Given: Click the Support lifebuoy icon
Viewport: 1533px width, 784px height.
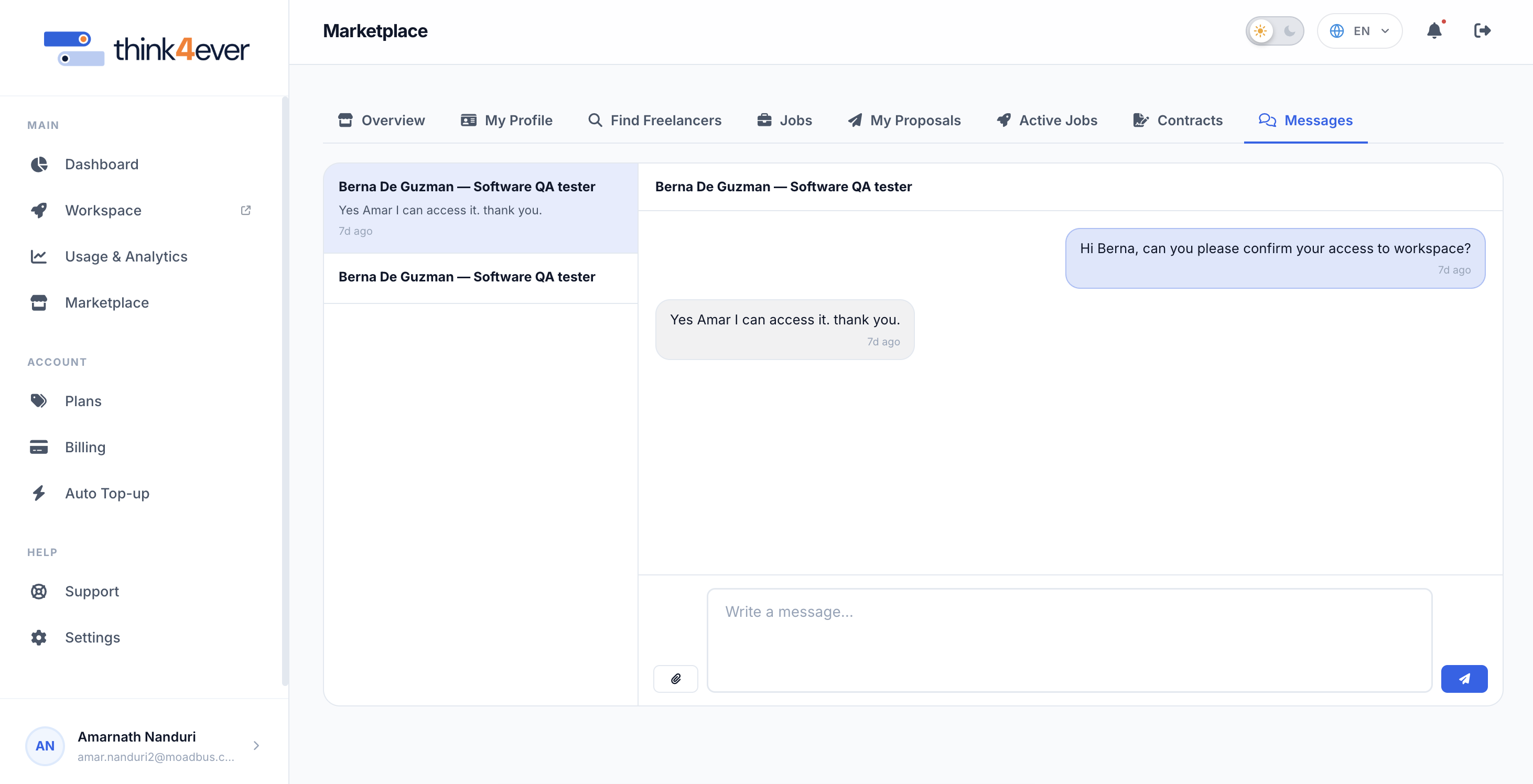Looking at the screenshot, I should [x=39, y=591].
